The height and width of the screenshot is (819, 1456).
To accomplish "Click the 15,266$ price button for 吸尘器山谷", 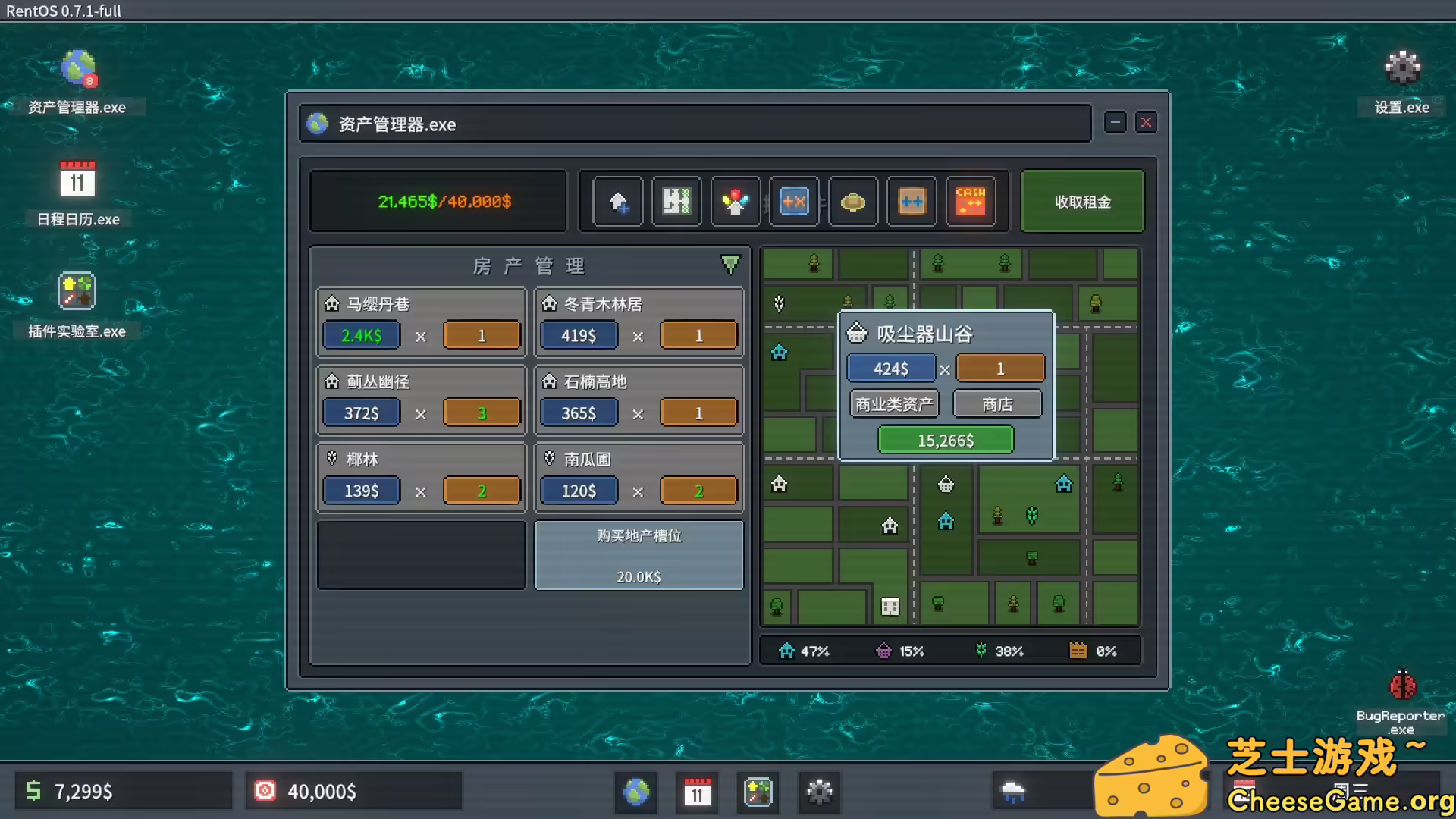I will tap(946, 439).
